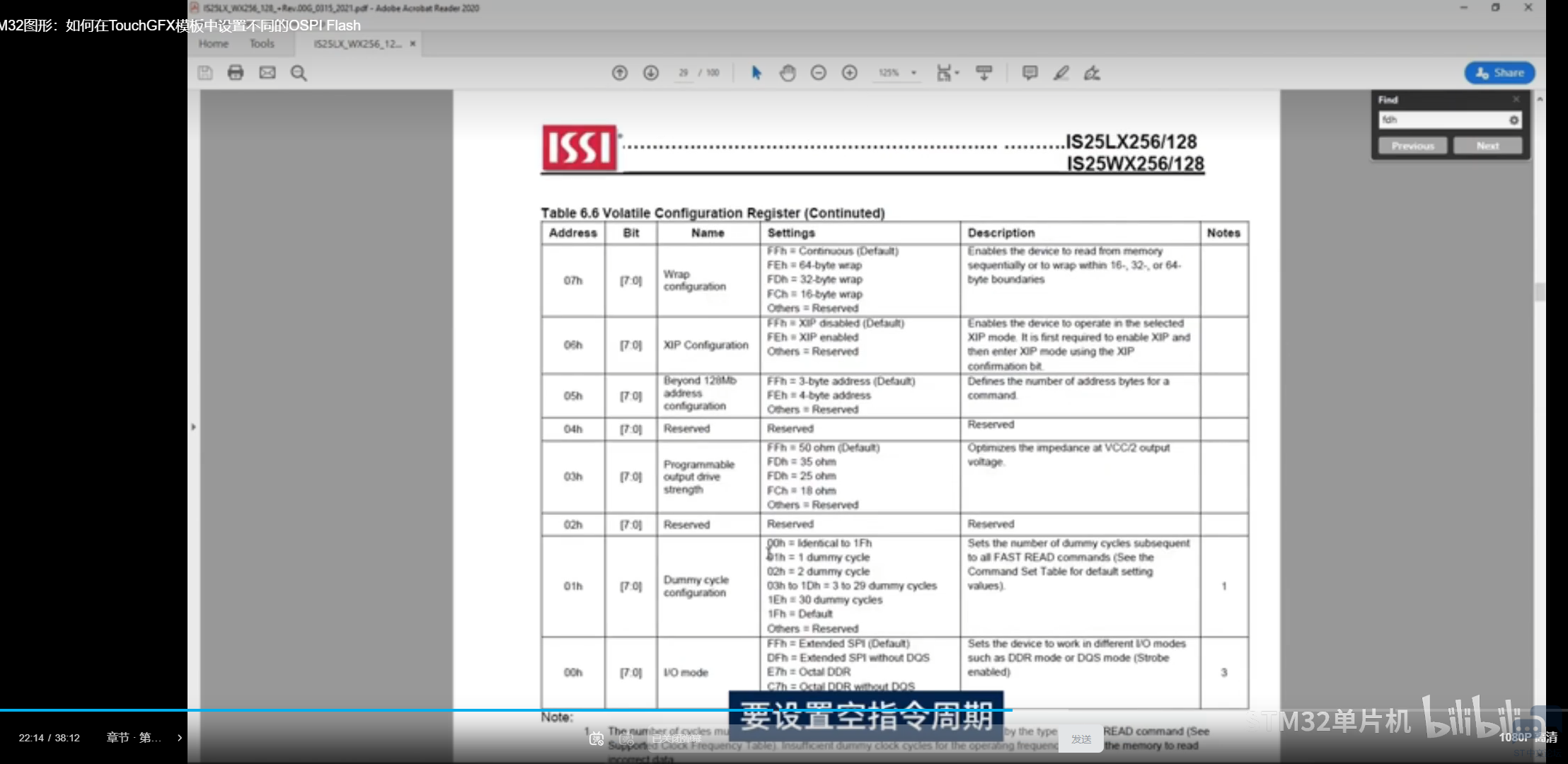Click Next in the Find panel
This screenshot has height=764, width=1568.
(x=1487, y=146)
